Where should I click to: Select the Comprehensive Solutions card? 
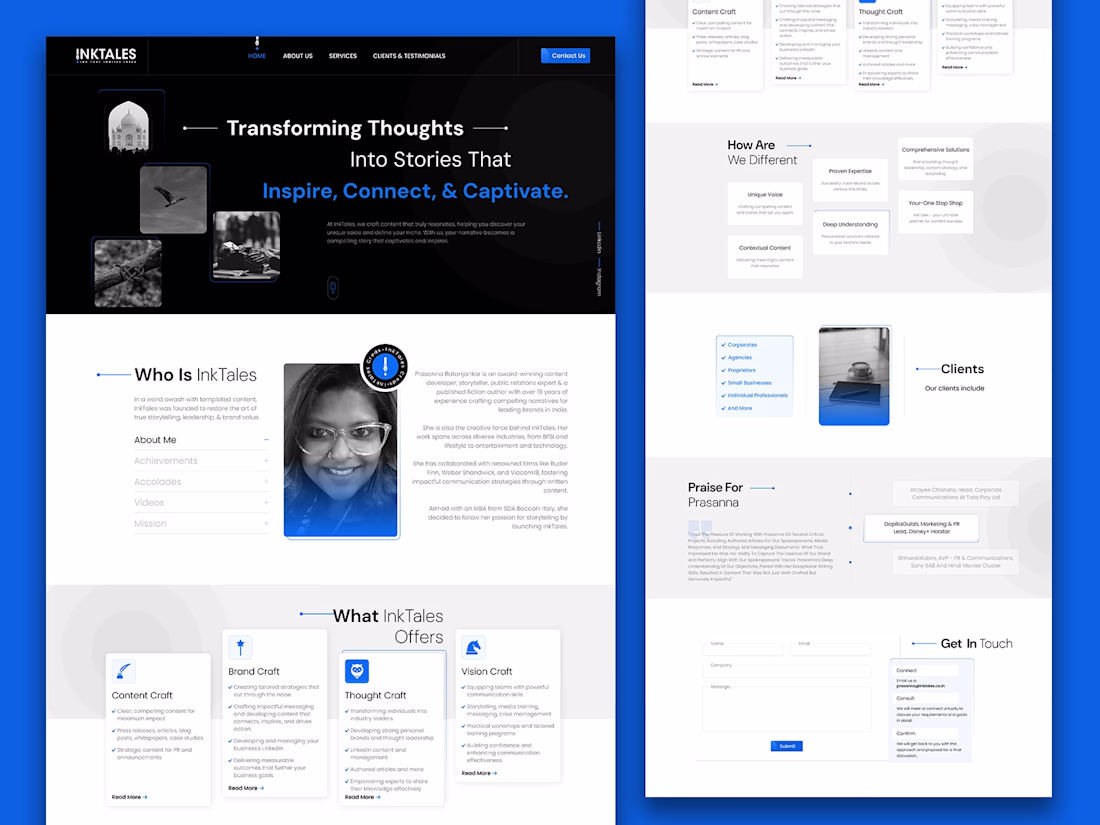coord(935,159)
